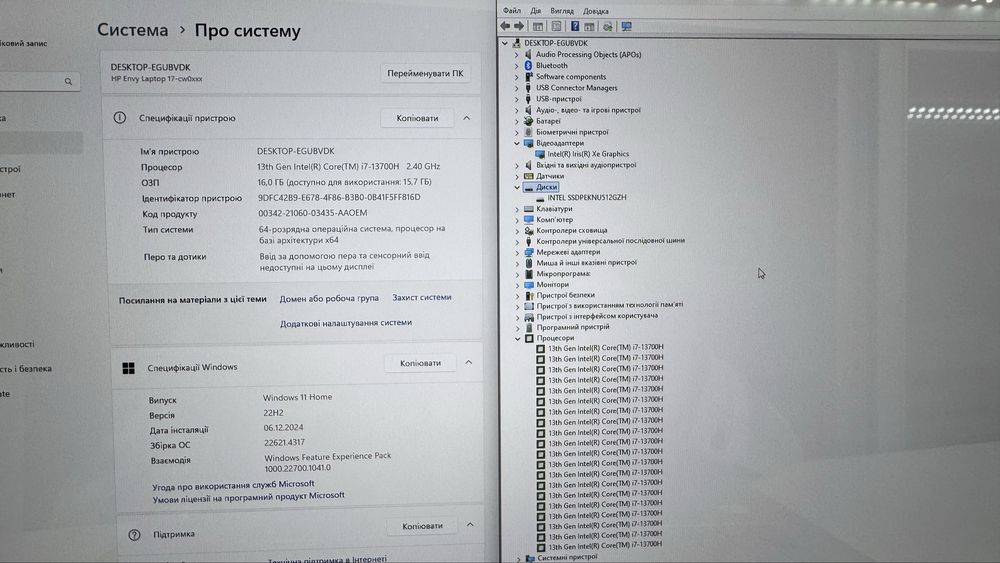
Task: Click the Audio Processing Objects speaker icon
Action: click(528, 54)
